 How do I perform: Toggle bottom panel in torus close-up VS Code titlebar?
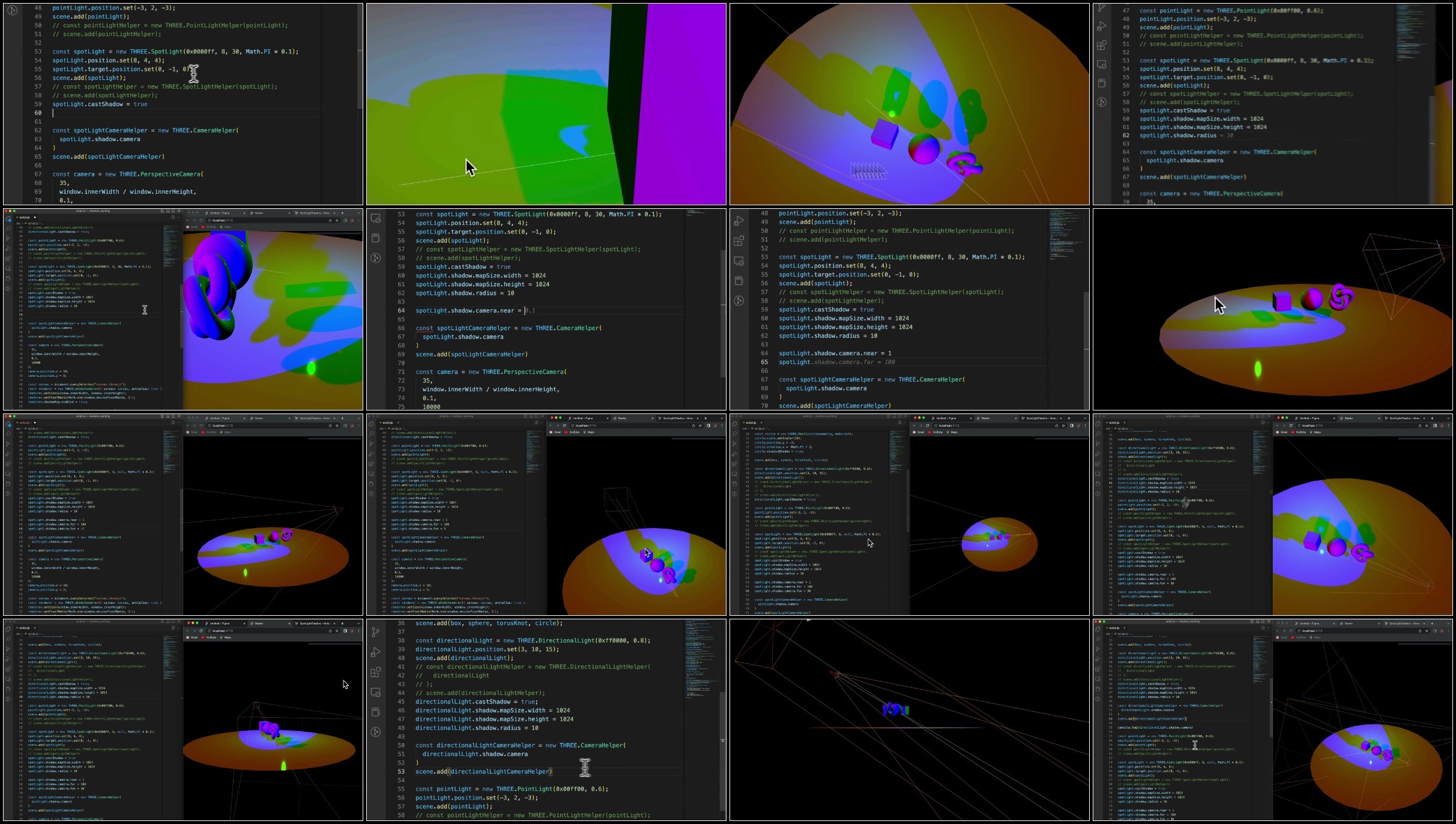click(x=168, y=211)
